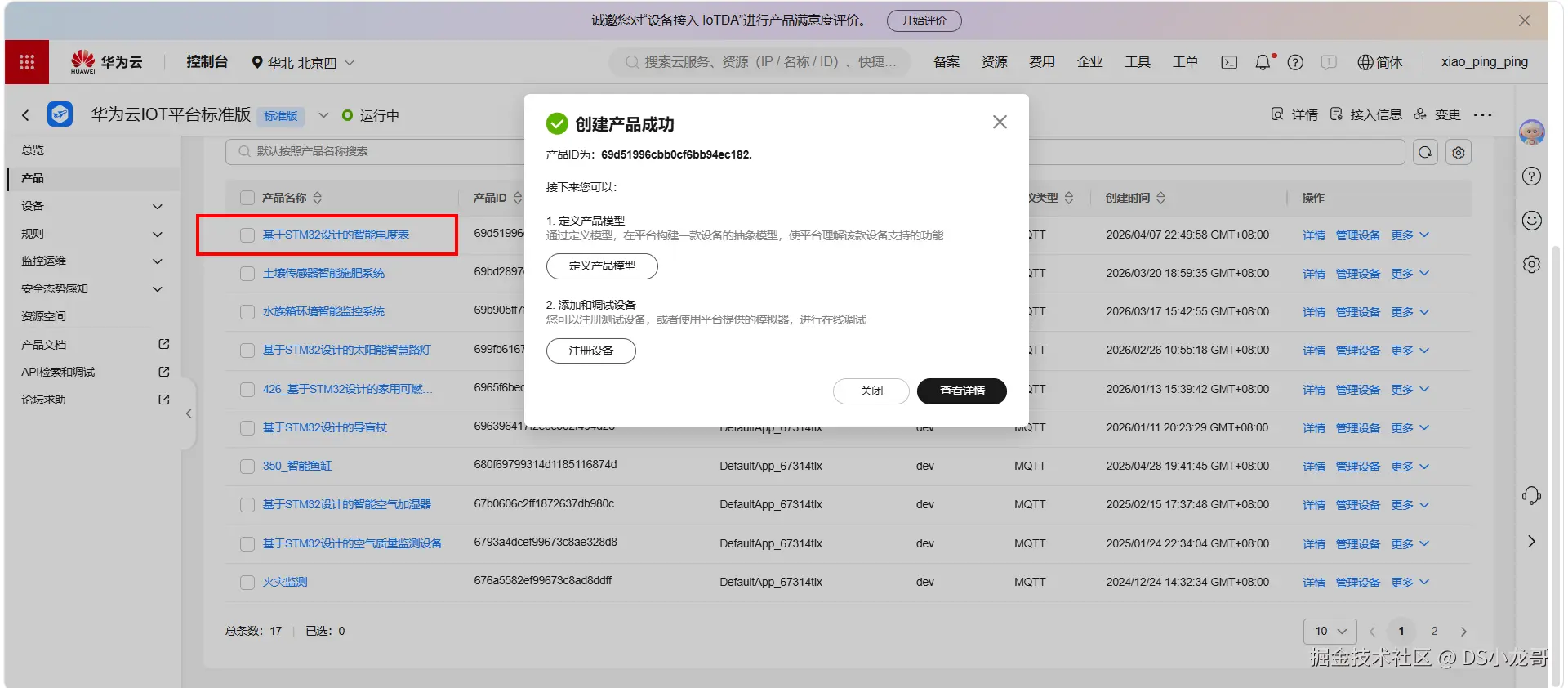This screenshot has height=688, width=1568.
Task: Click the product name search field
Action: [x=376, y=152]
